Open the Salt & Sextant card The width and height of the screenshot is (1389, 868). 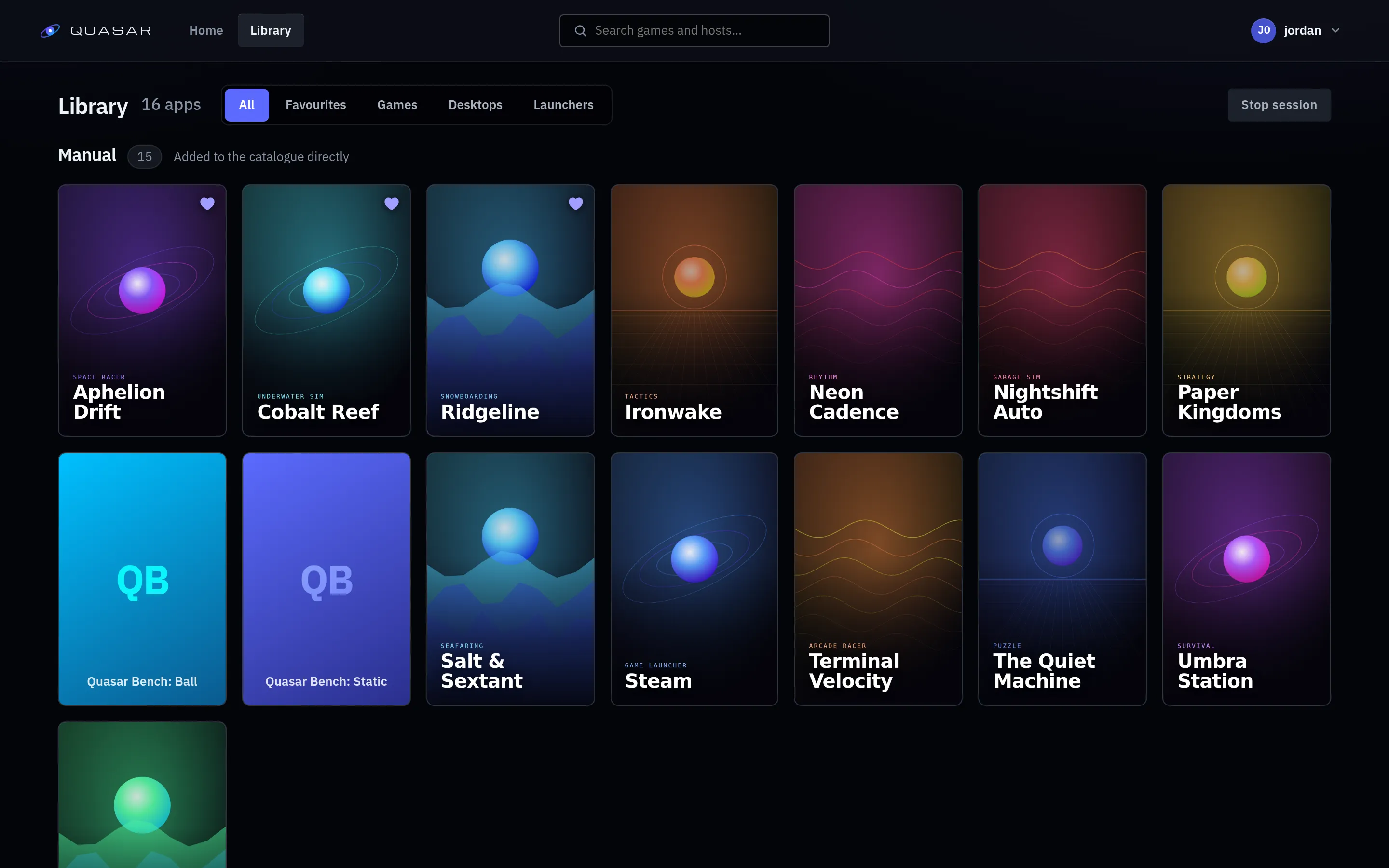pos(510,579)
